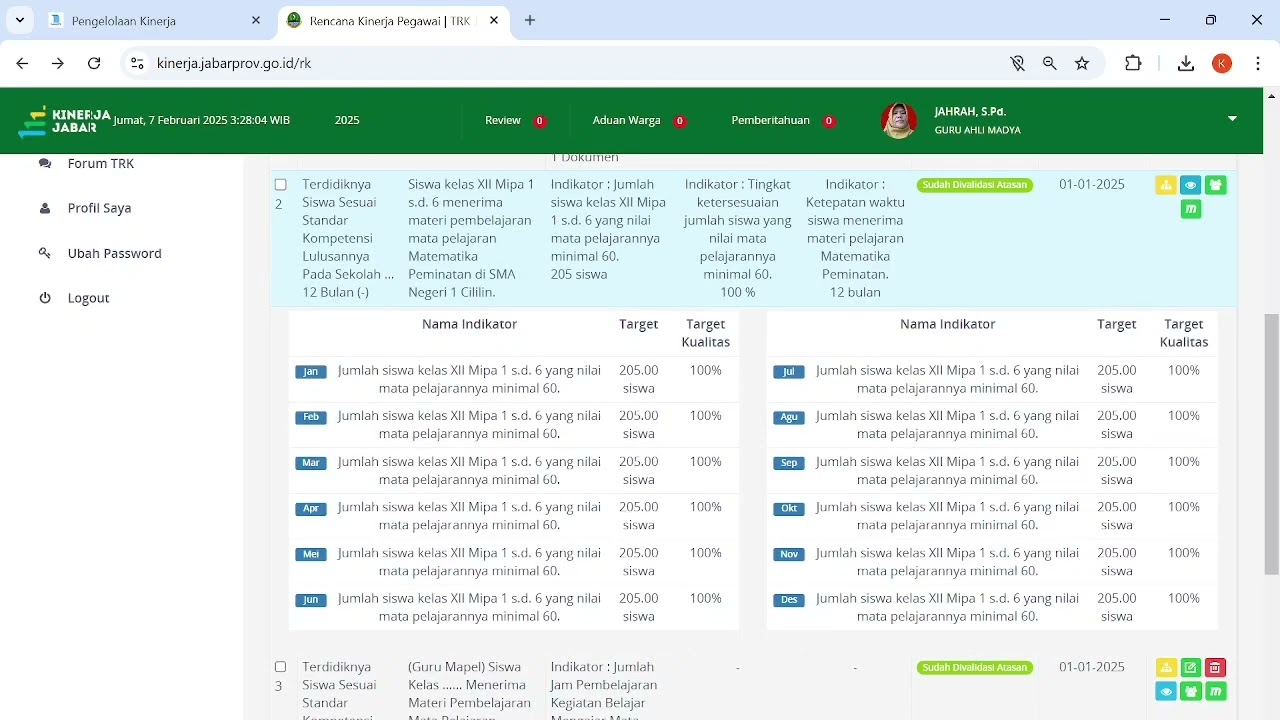Click the page vertical scrollbar thumb
Screen dimensions: 1280x720
[1272, 444]
